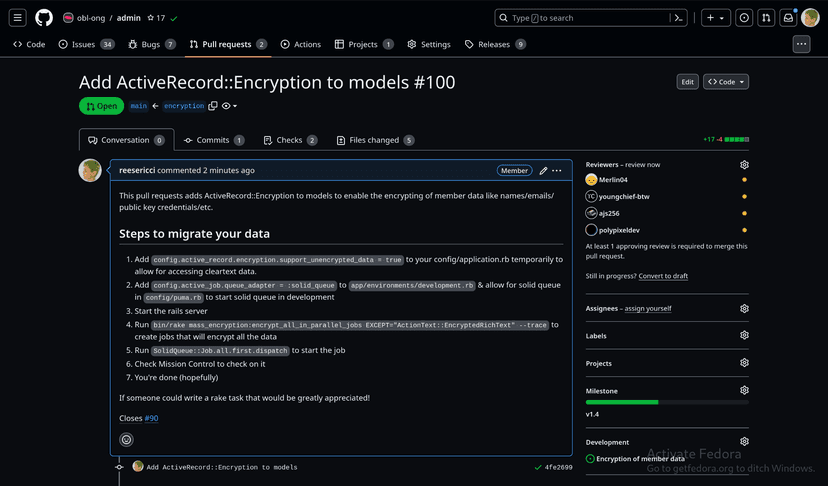Expand the Code dropdown button
The height and width of the screenshot is (486, 828).
pos(725,82)
